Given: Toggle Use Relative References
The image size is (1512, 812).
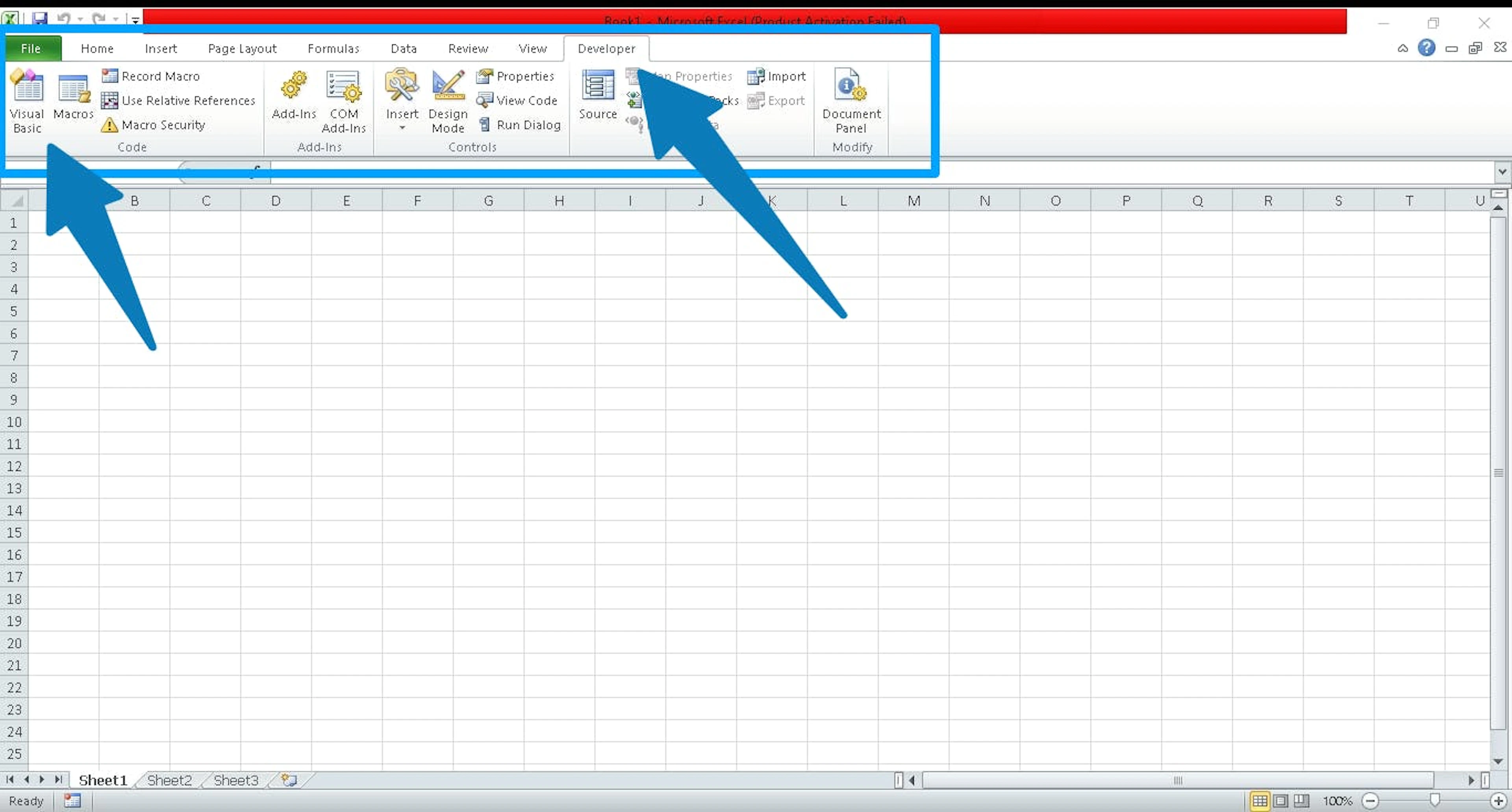Looking at the screenshot, I should 178,101.
